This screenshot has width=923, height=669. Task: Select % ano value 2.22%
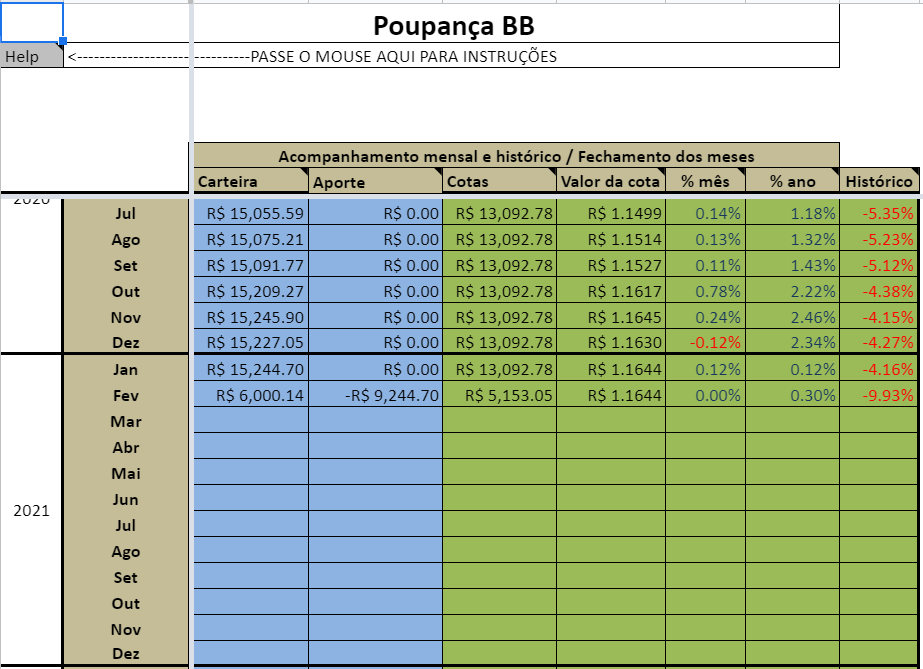click(x=792, y=291)
